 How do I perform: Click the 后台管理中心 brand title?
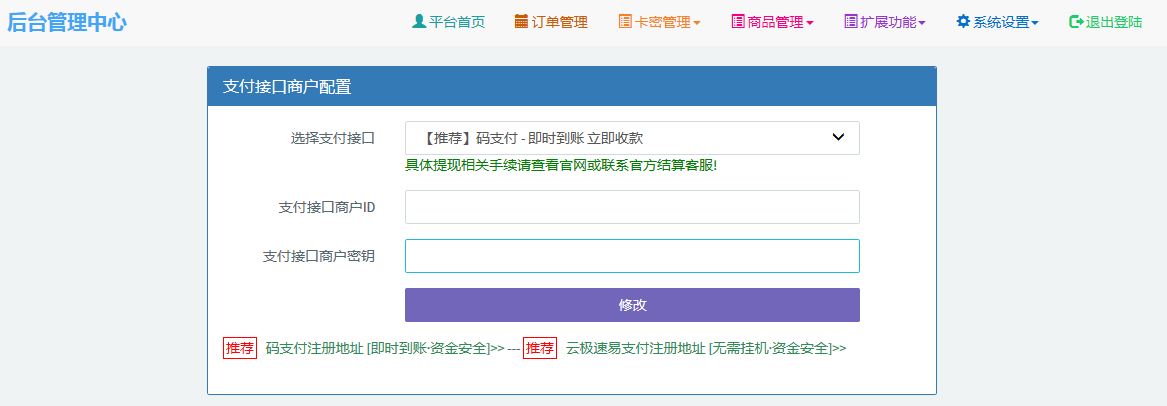tap(67, 22)
